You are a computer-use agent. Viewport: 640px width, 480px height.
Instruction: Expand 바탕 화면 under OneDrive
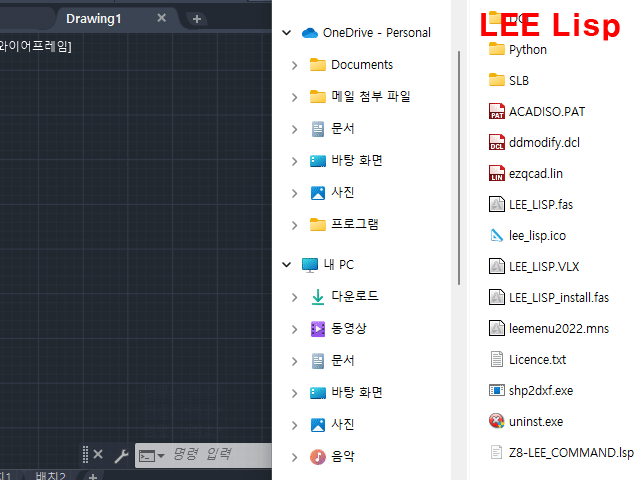[295, 161]
